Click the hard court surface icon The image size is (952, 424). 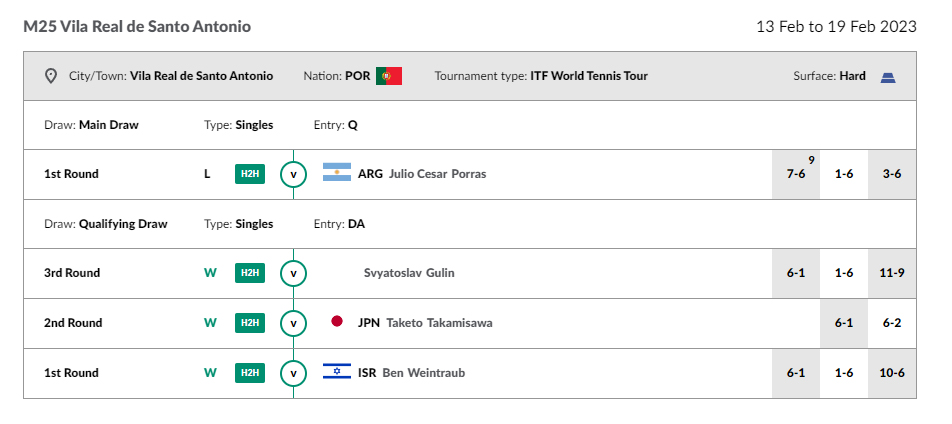[x=888, y=77]
